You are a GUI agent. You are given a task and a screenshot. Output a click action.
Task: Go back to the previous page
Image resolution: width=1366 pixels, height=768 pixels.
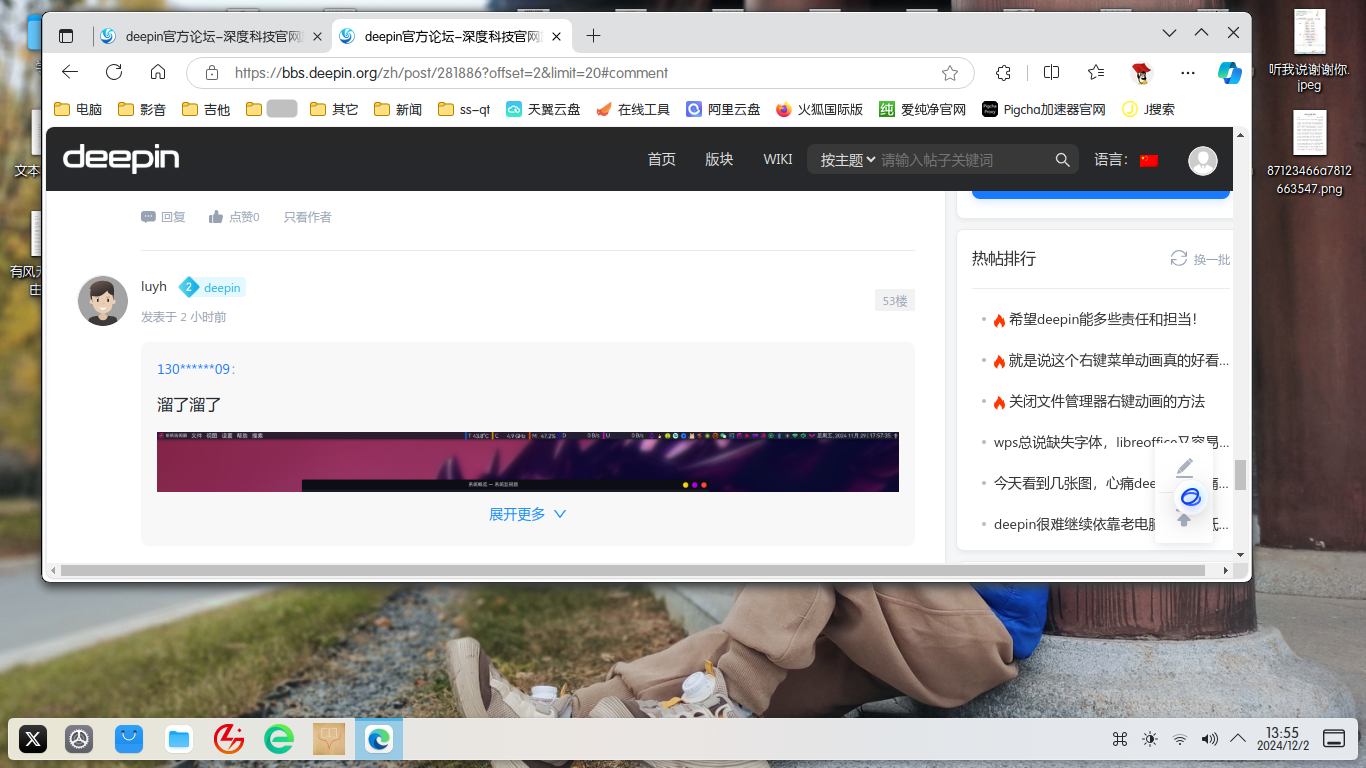click(x=70, y=72)
